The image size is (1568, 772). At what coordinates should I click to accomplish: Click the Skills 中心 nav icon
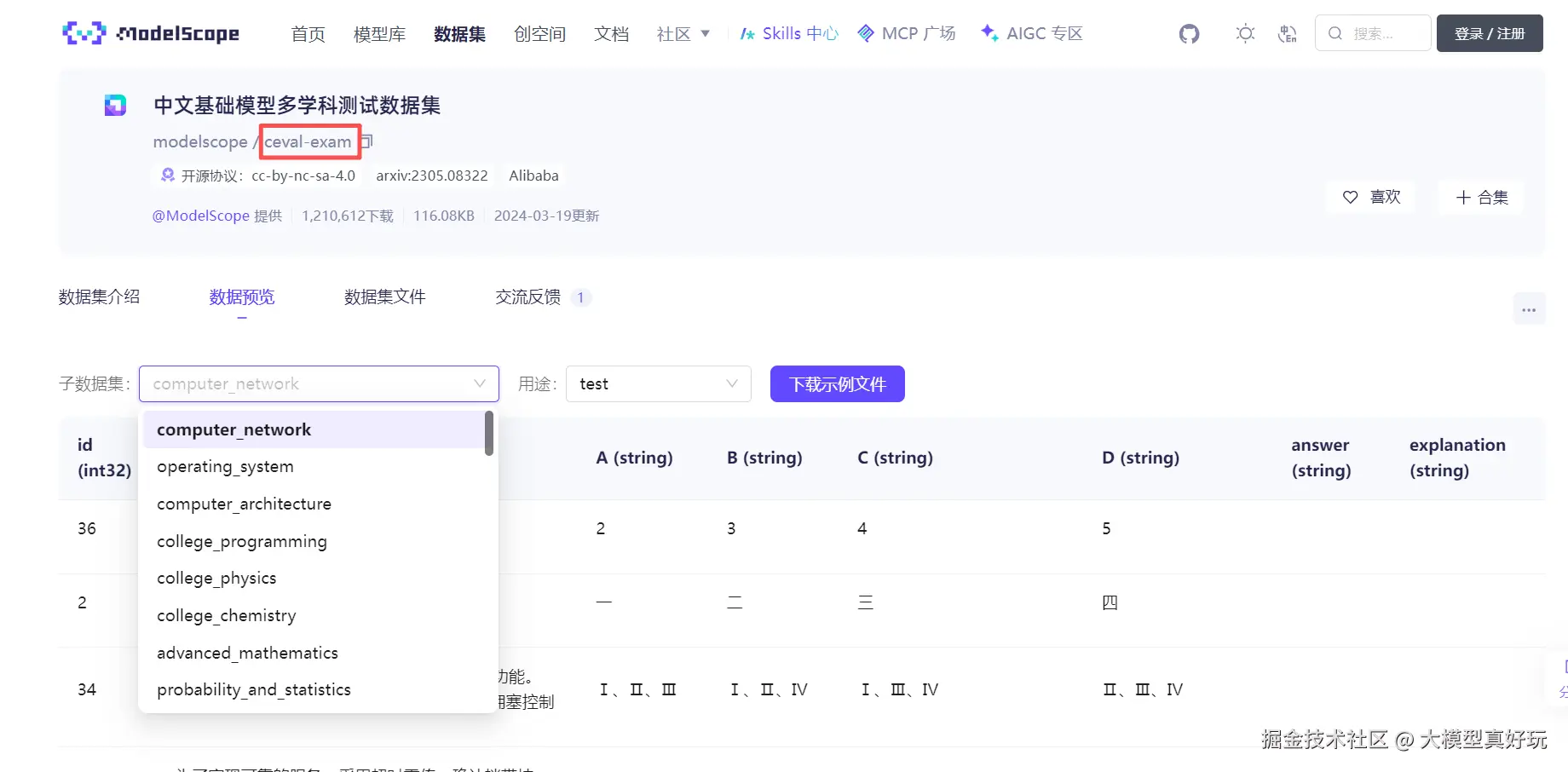pyautogui.click(x=747, y=33)
